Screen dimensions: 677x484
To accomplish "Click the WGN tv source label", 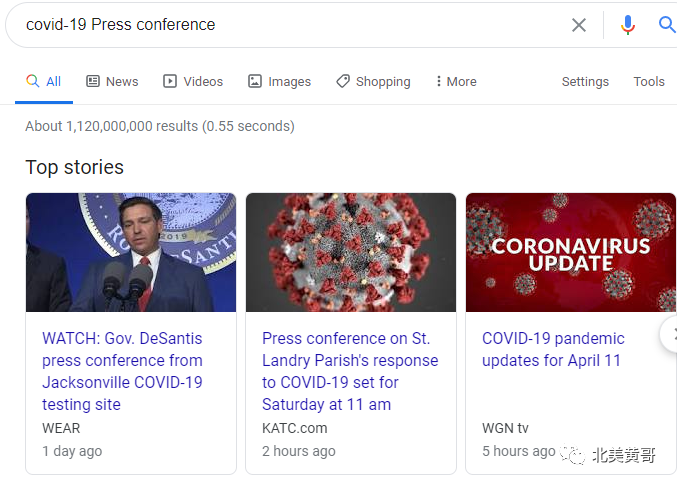I will 505,428.
